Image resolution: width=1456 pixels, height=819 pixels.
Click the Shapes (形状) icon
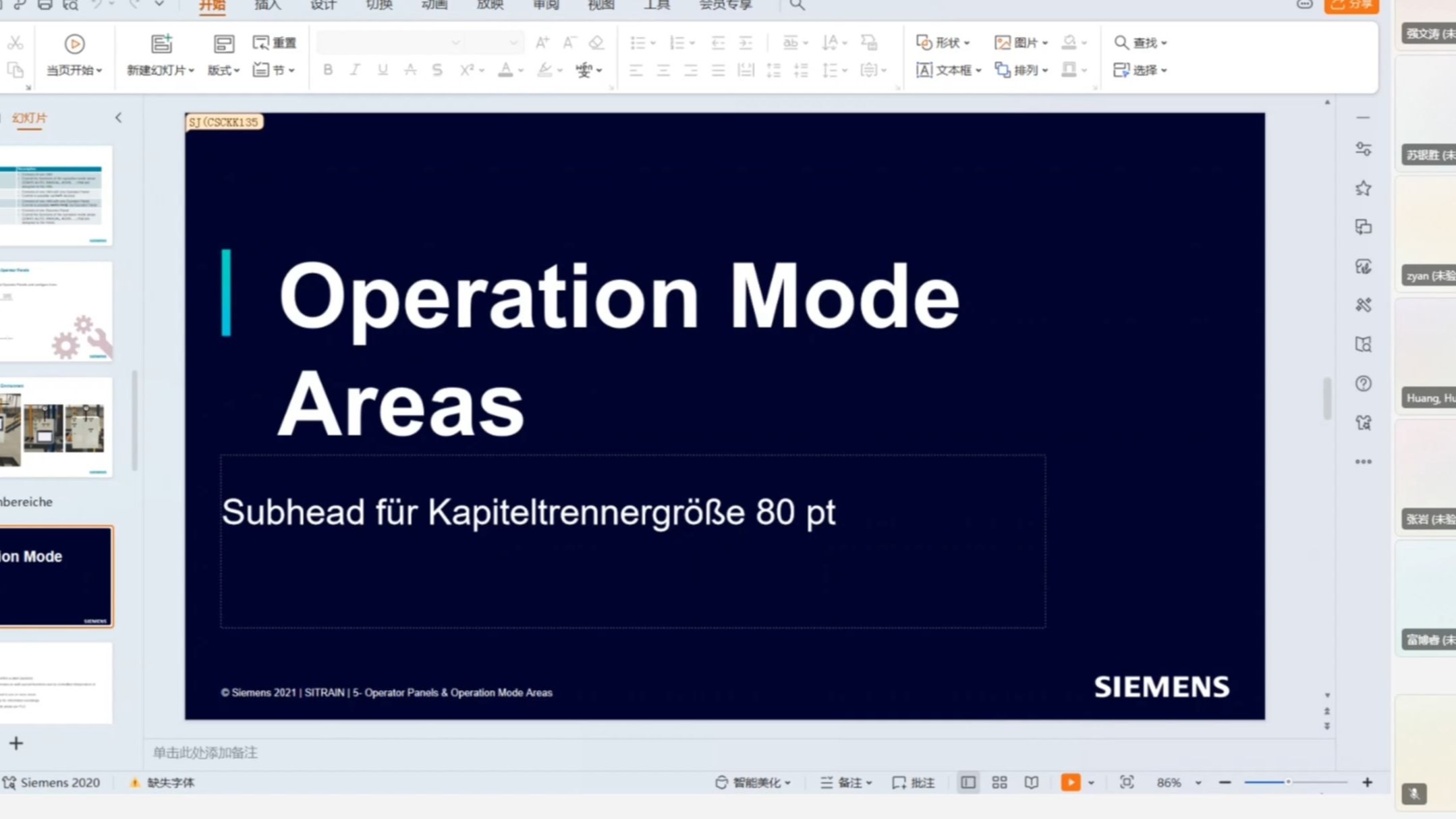pyautogui.click(x=924, y=43)
